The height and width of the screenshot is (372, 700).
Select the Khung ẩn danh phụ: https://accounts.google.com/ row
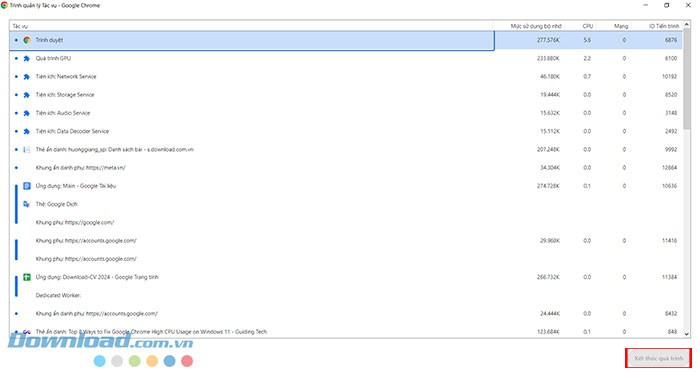346,313
